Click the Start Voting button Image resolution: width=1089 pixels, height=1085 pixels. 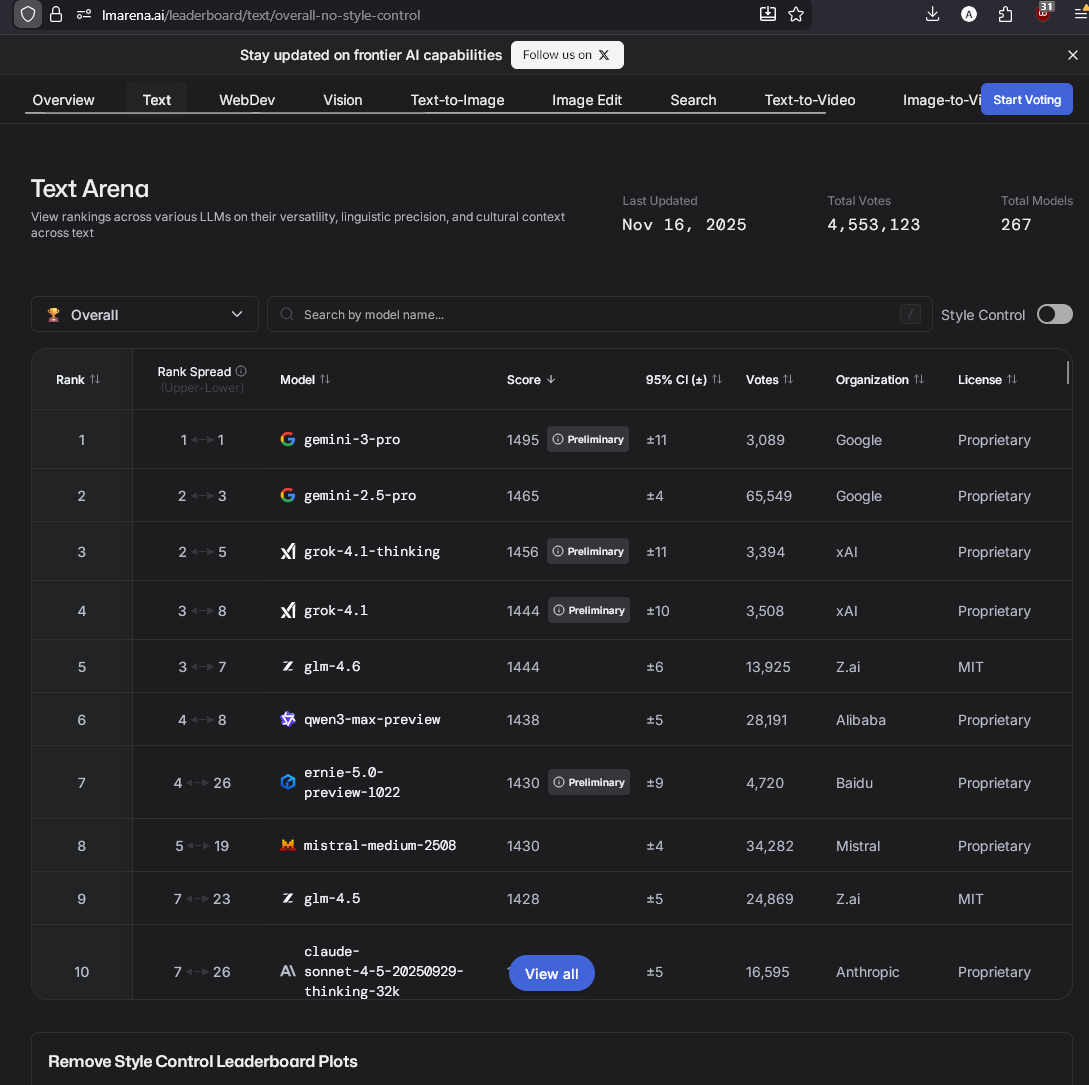(1026, 99)
